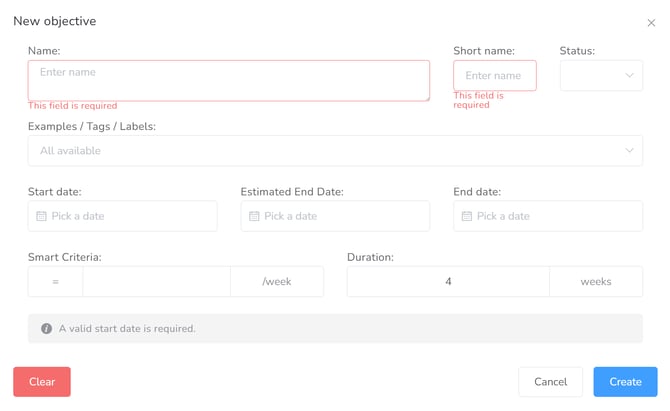Screen dimensions: 670x411
Task: Click the blue Create button
Action: 625,382
